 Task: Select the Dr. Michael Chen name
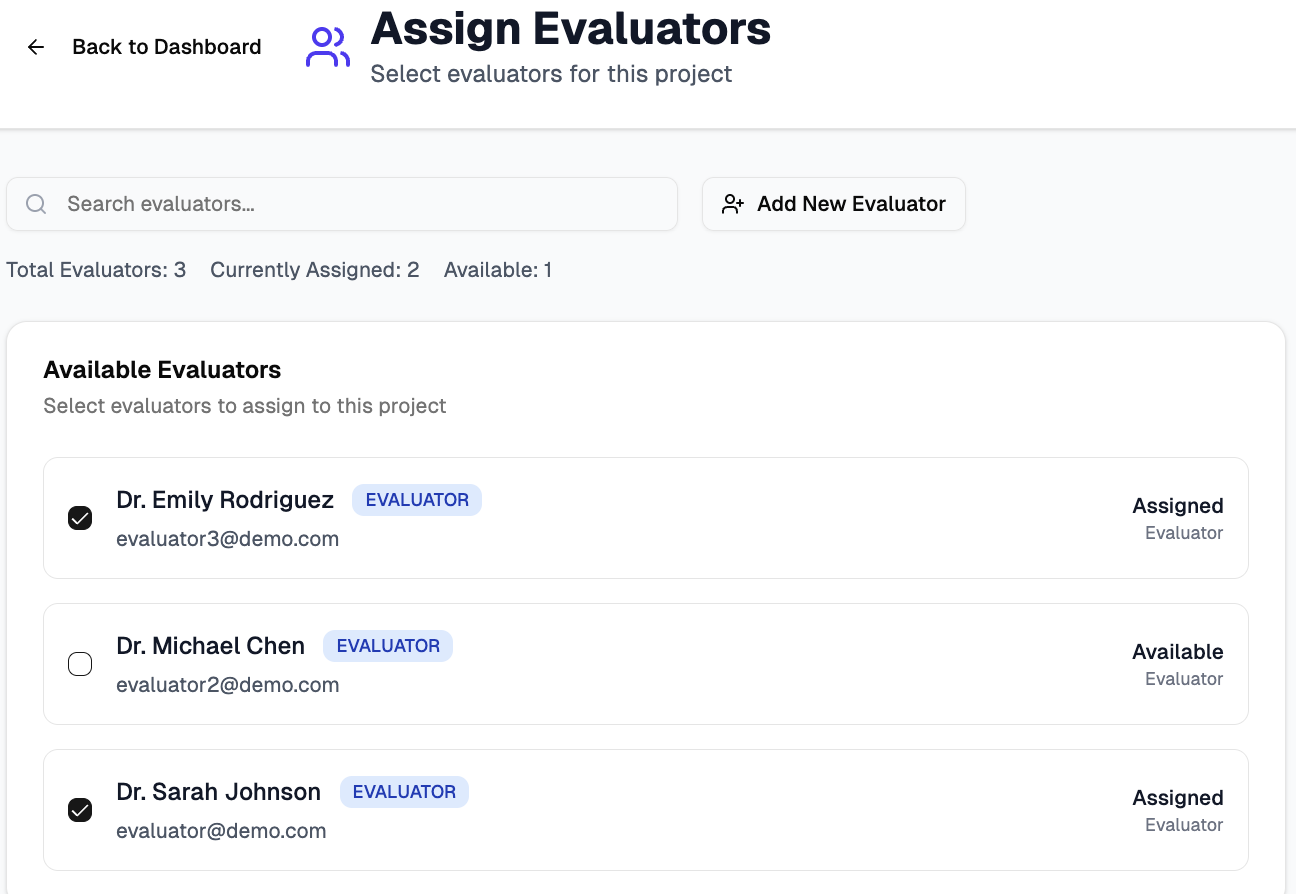click(210, 646)
